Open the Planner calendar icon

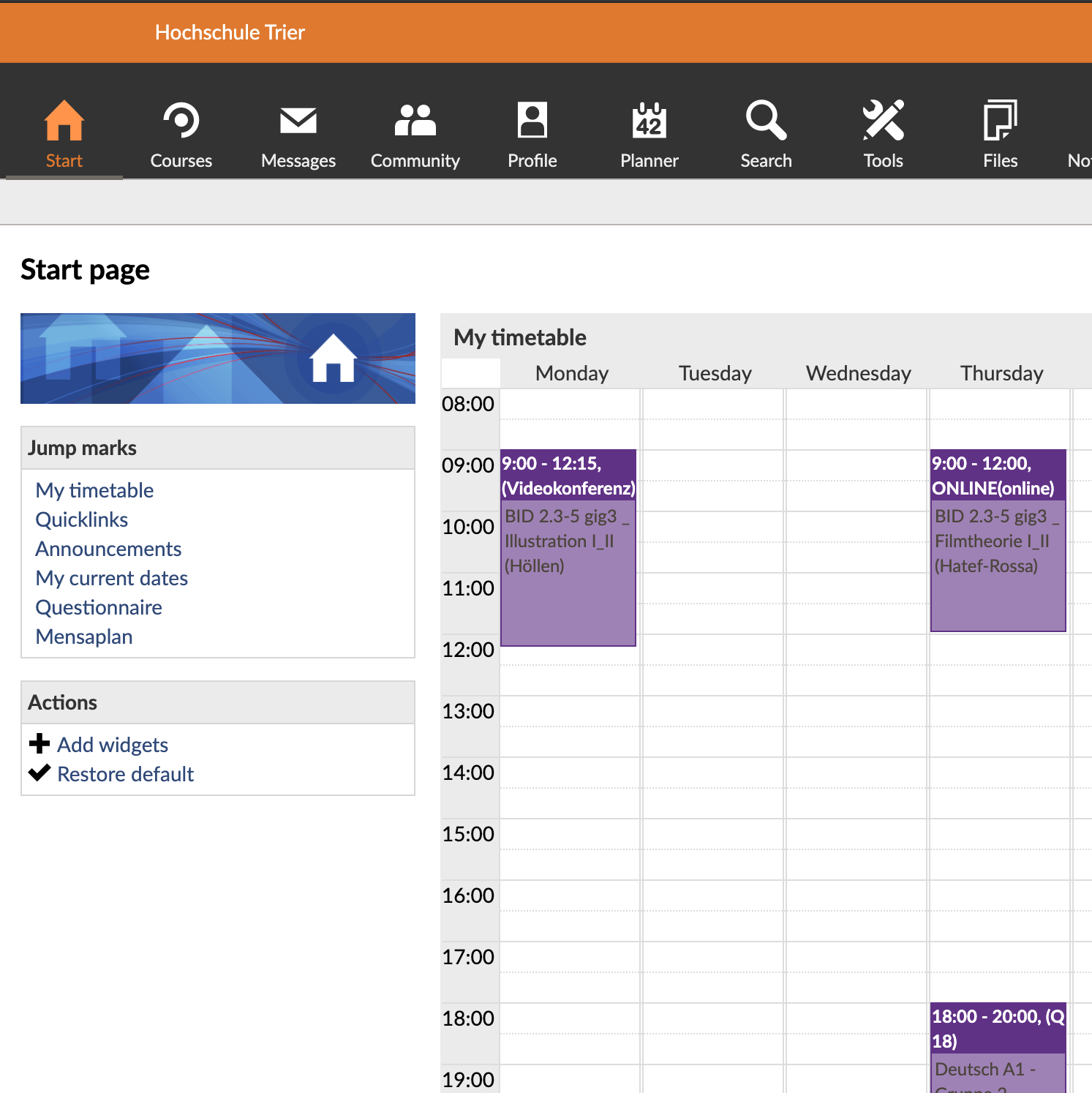click(x=649, y=121)
